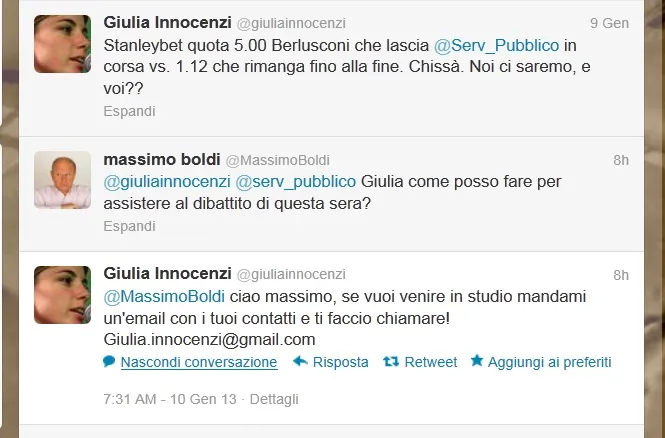Click the massimo boldi display name
The image size is (665, 438).
coord(162,160)
